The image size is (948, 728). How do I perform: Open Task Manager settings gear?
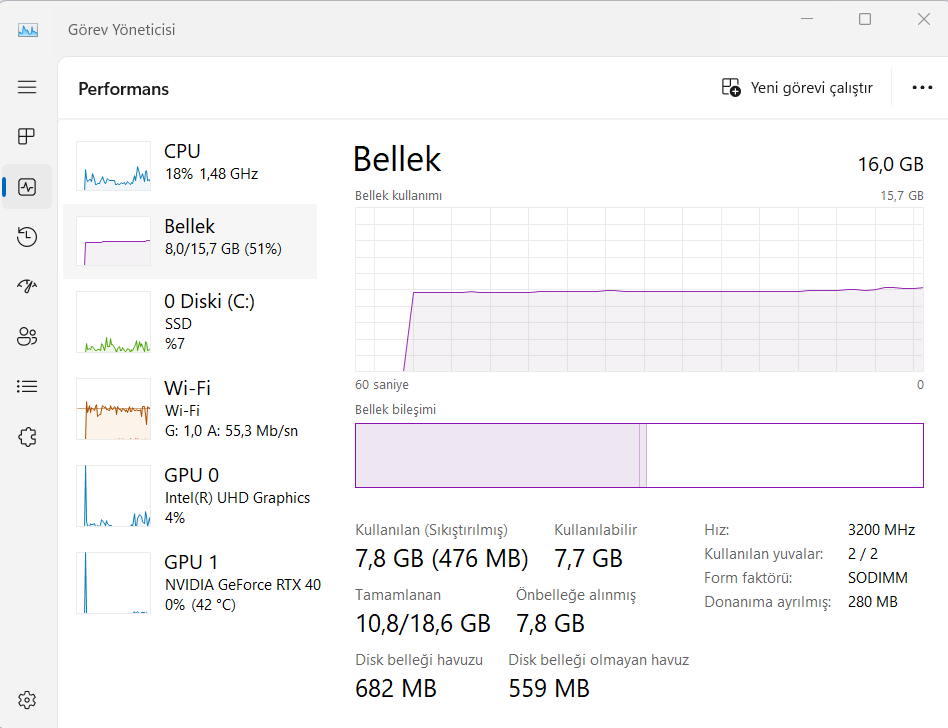click(27, 699)
